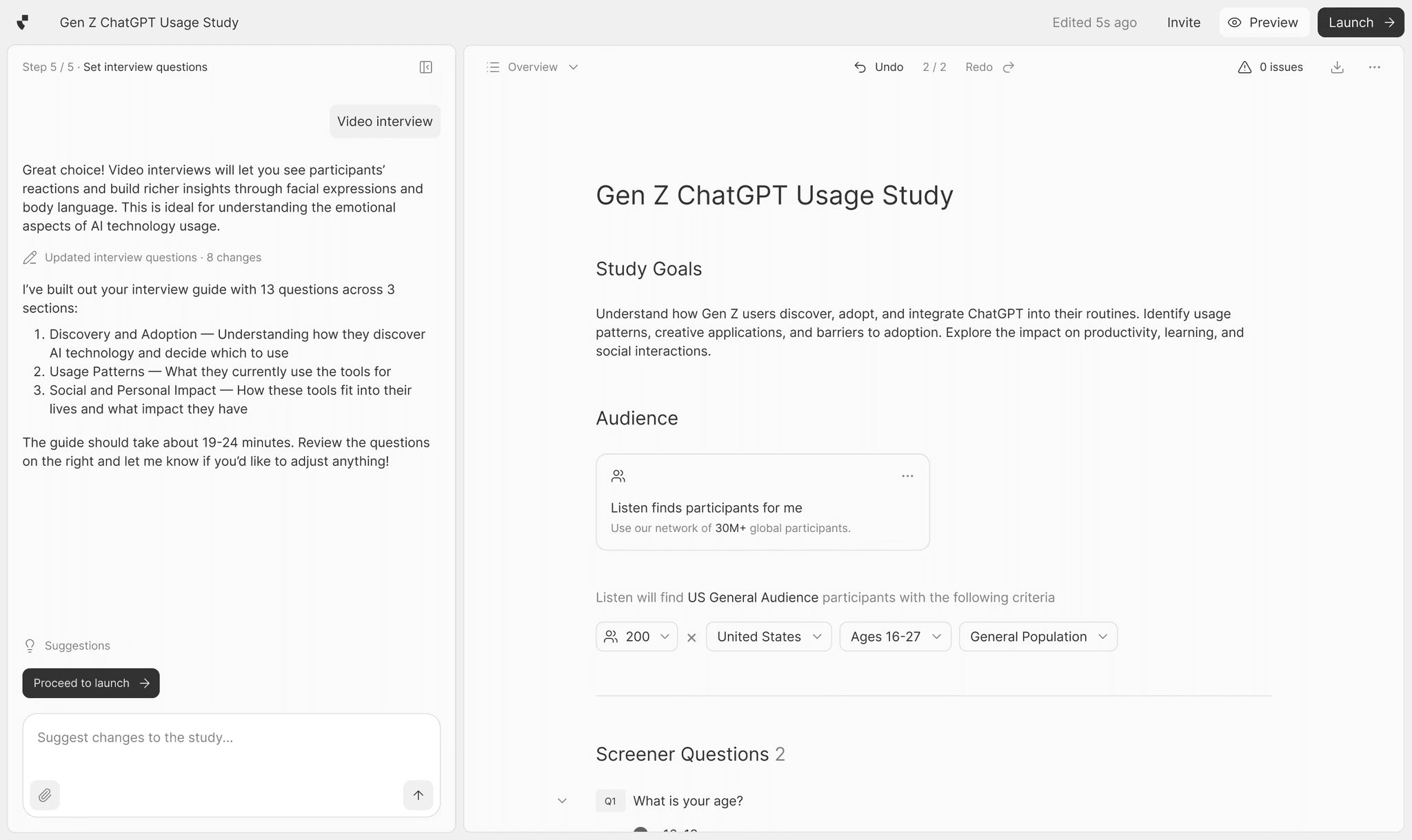Click the Q1 question number badge
Screen dimensions: 1412x840
(610, 801)
